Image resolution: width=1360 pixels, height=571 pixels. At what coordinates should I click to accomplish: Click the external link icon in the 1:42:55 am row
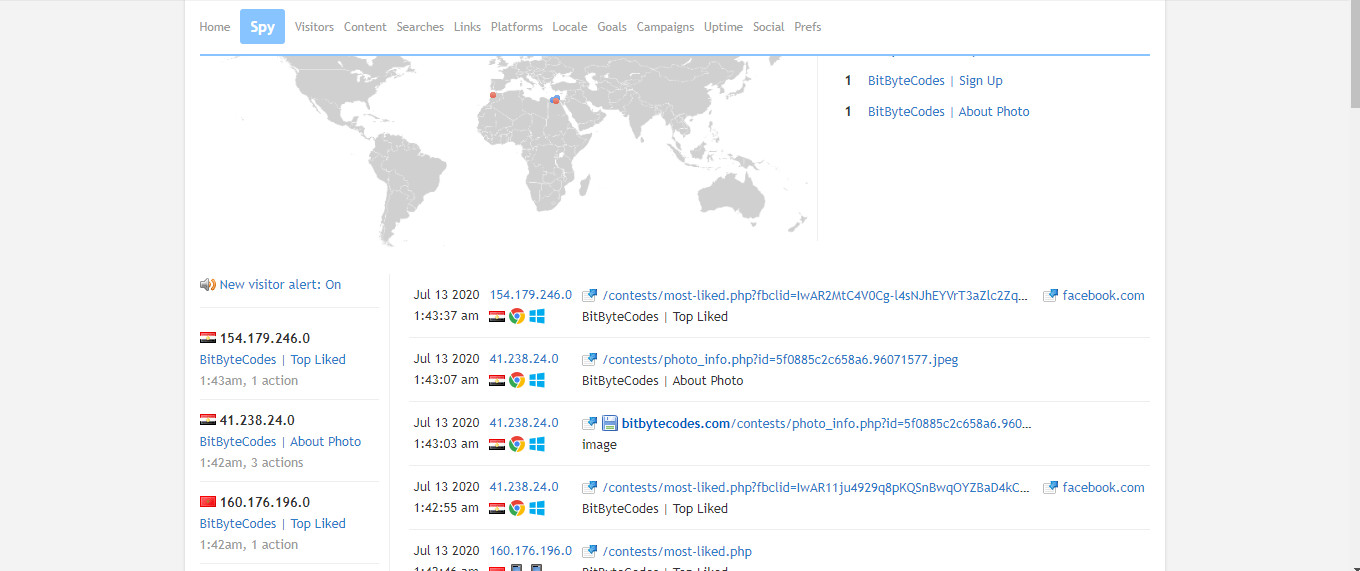coord(590,488)
